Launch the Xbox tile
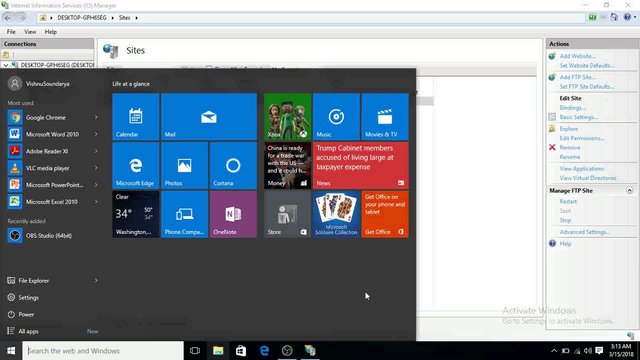 click(288, 117)
